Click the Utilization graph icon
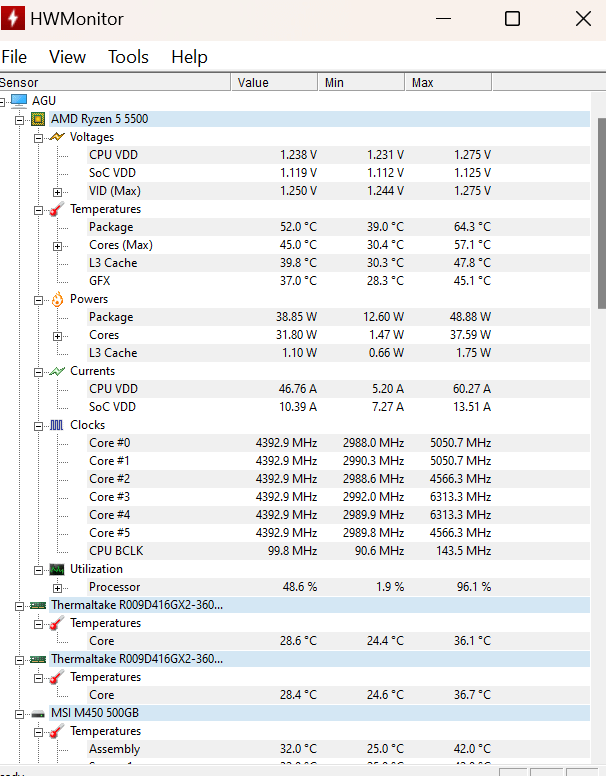The image size is (606, 776). tap(57, 570)
